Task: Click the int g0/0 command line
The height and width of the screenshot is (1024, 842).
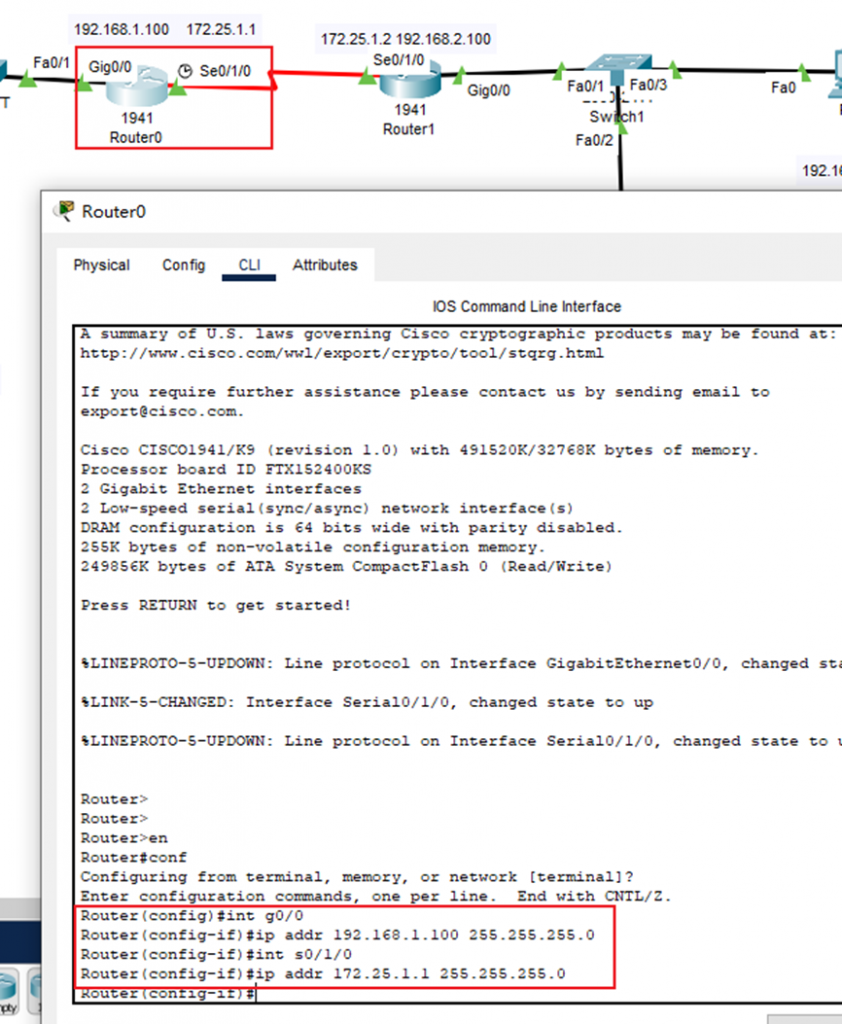Action: point(192,916)
